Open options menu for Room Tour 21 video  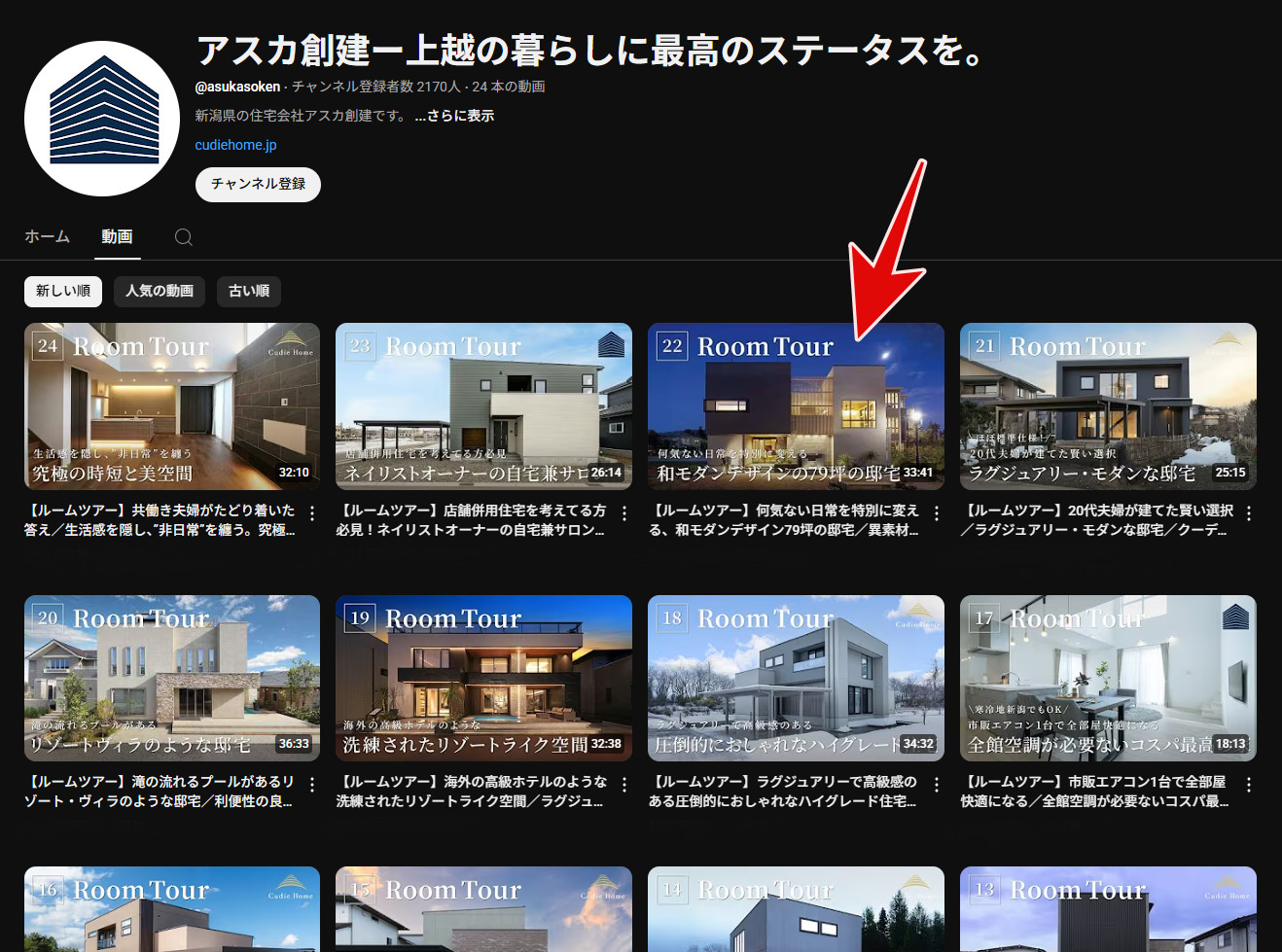pos(1249,512)
